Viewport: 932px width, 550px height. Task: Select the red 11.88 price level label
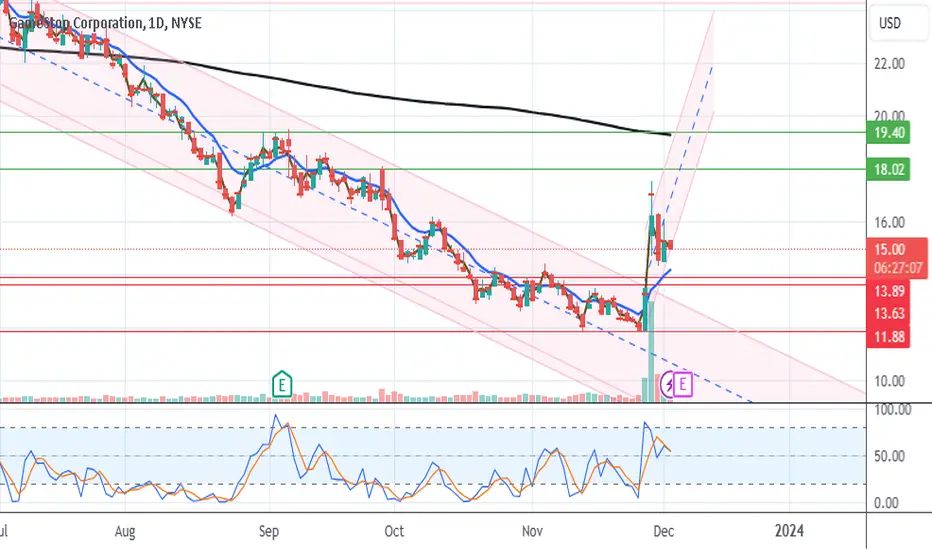tap(889, 337)
